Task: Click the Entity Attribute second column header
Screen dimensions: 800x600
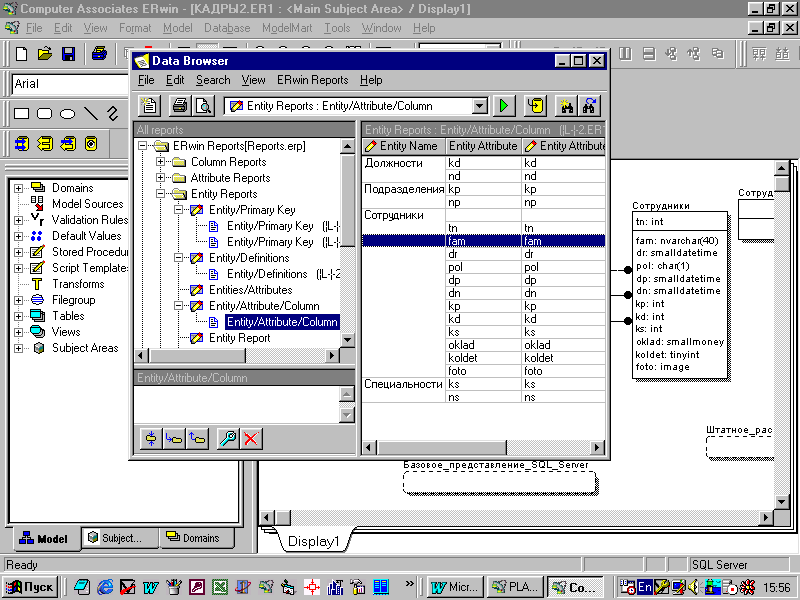Action: [x=484, y=146]
